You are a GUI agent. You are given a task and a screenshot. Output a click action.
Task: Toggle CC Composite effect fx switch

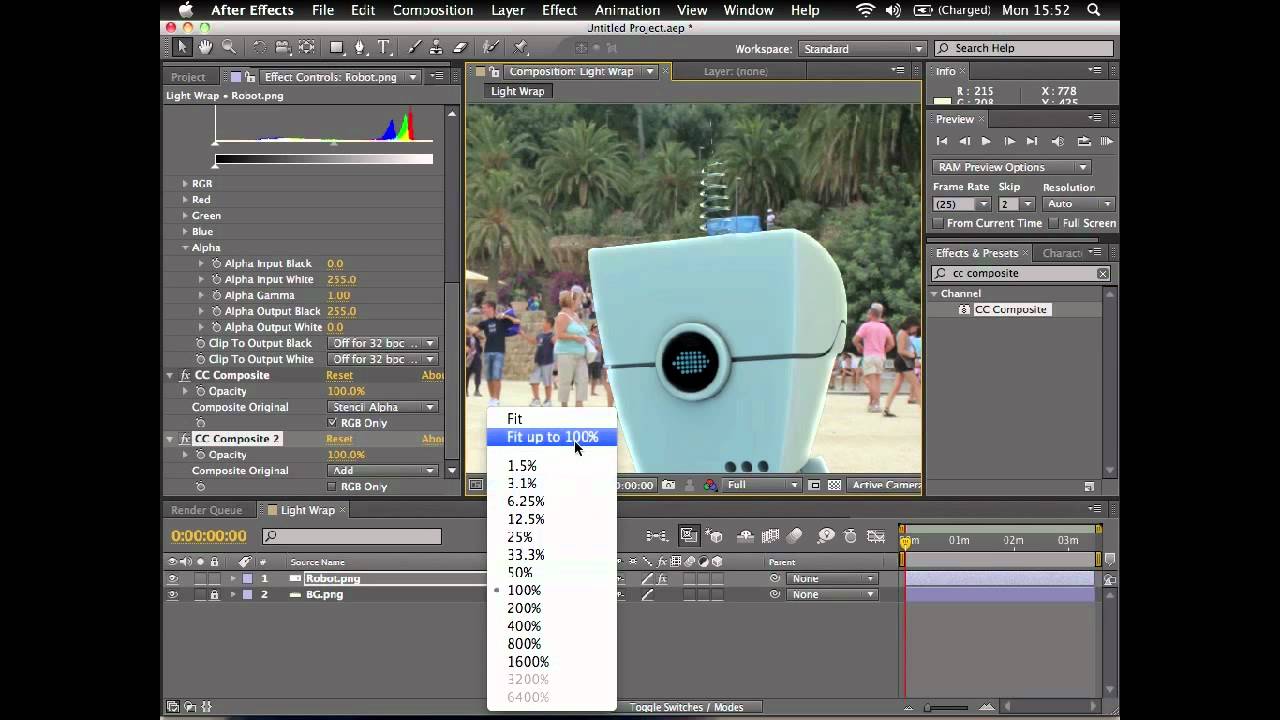pyautogui.click(x=185, y=376)
